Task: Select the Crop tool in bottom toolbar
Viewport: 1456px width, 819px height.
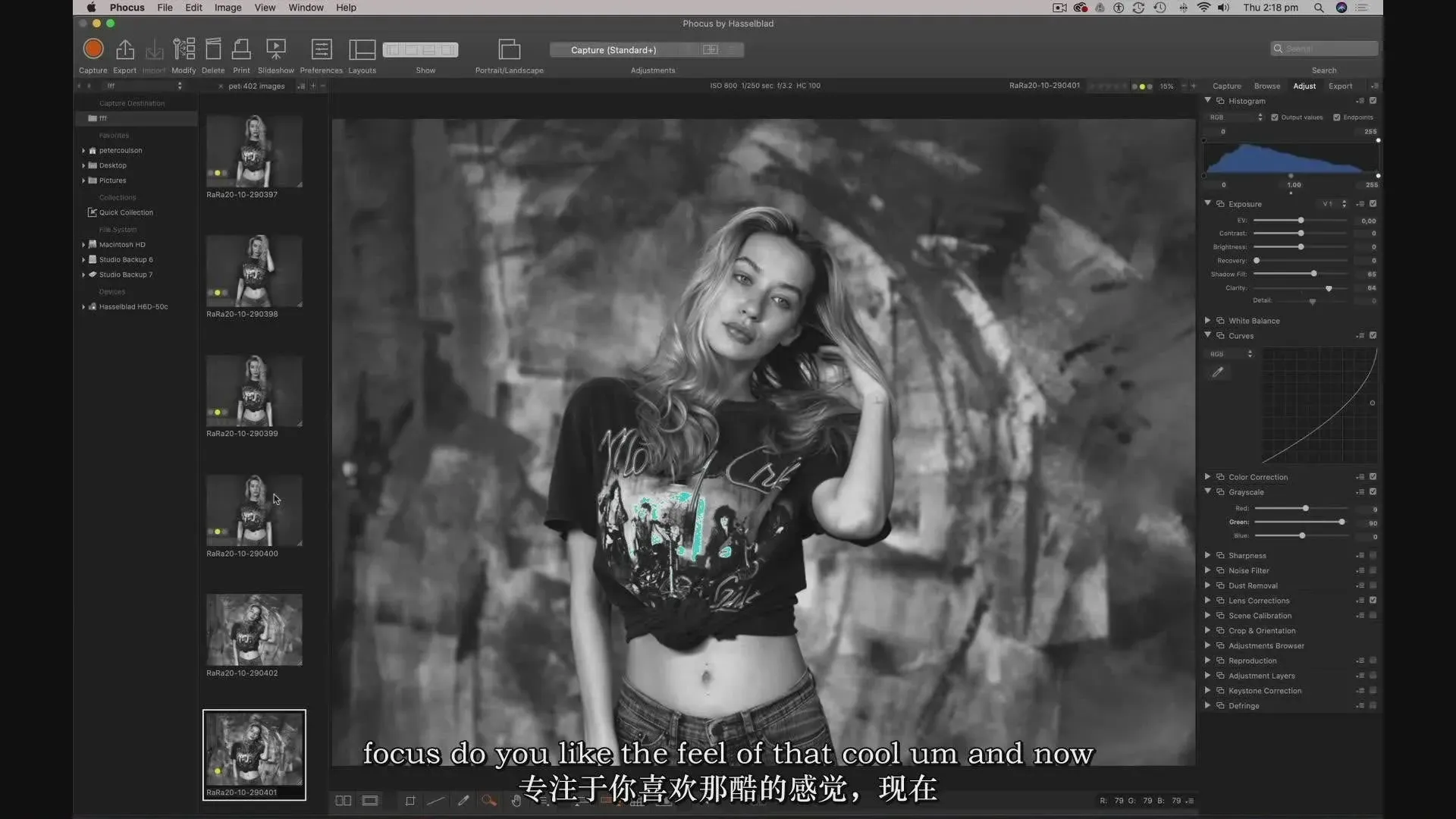Action: pyautogui.click(x=410, y=801)
